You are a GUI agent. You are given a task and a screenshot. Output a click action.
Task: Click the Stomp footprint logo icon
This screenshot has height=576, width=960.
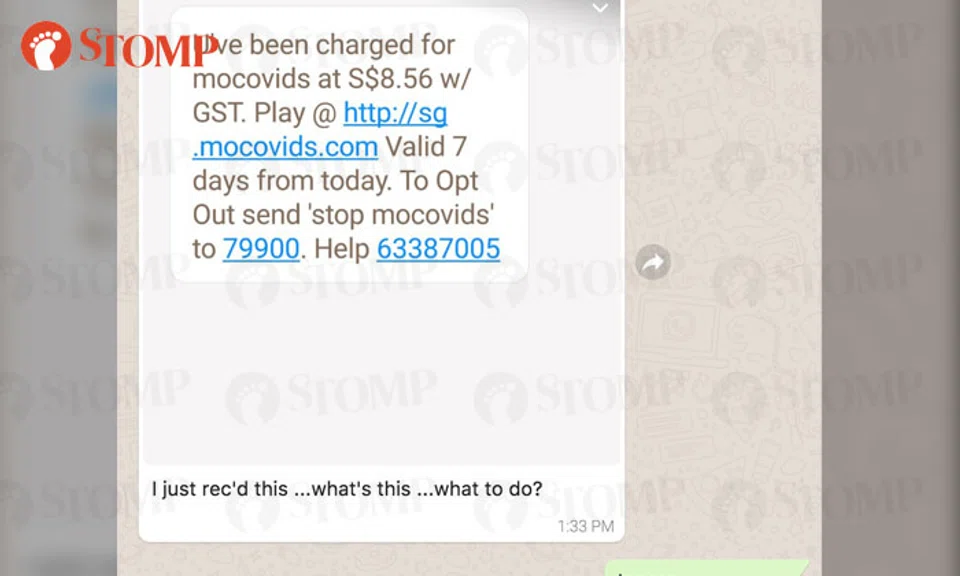(x=46, y=46)
